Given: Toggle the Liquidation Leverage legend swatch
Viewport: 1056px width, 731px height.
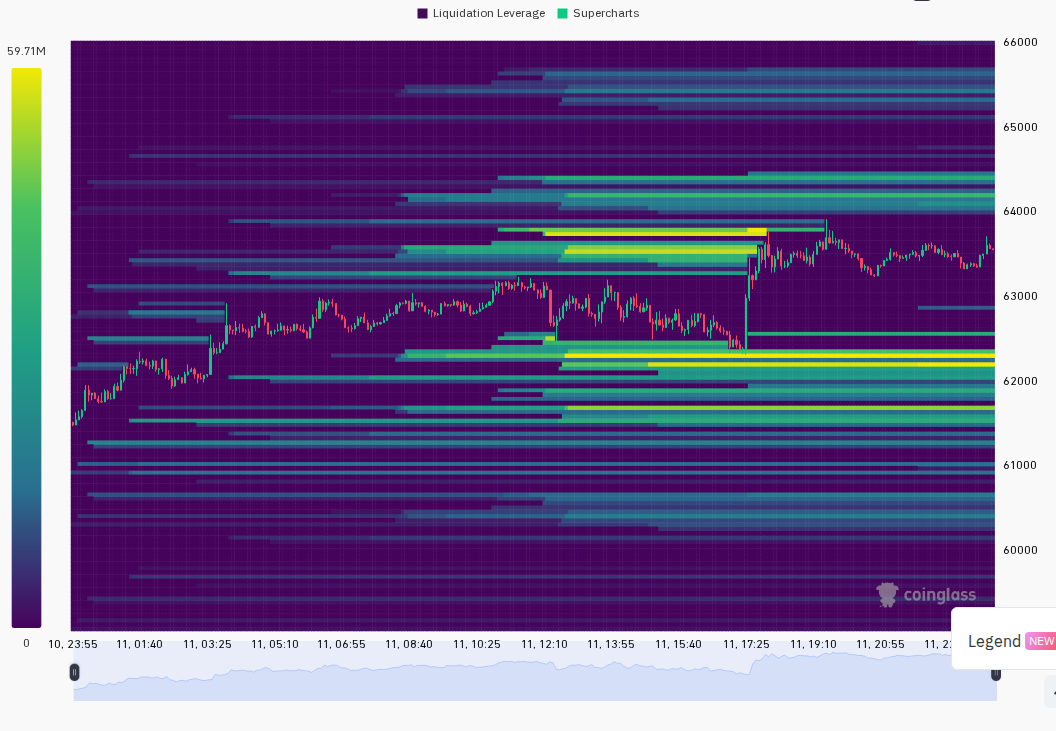Looking at the screenshot, I should point(422,13).
